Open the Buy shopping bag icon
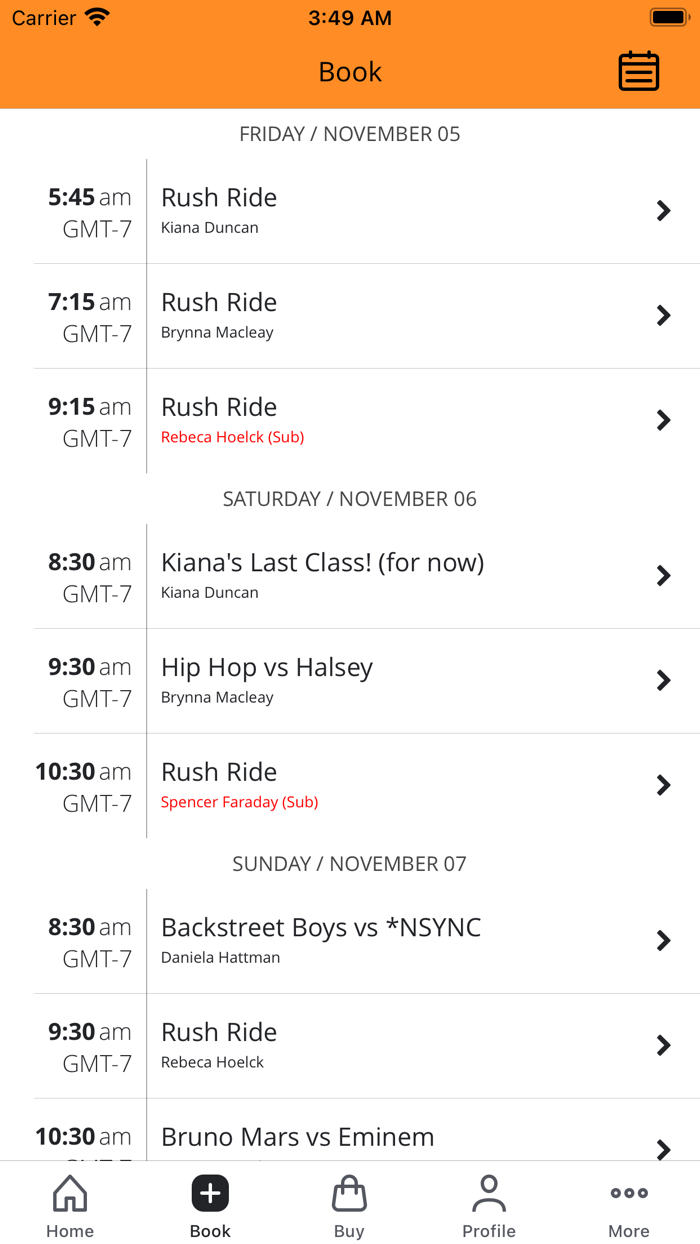 point(349,1193)
